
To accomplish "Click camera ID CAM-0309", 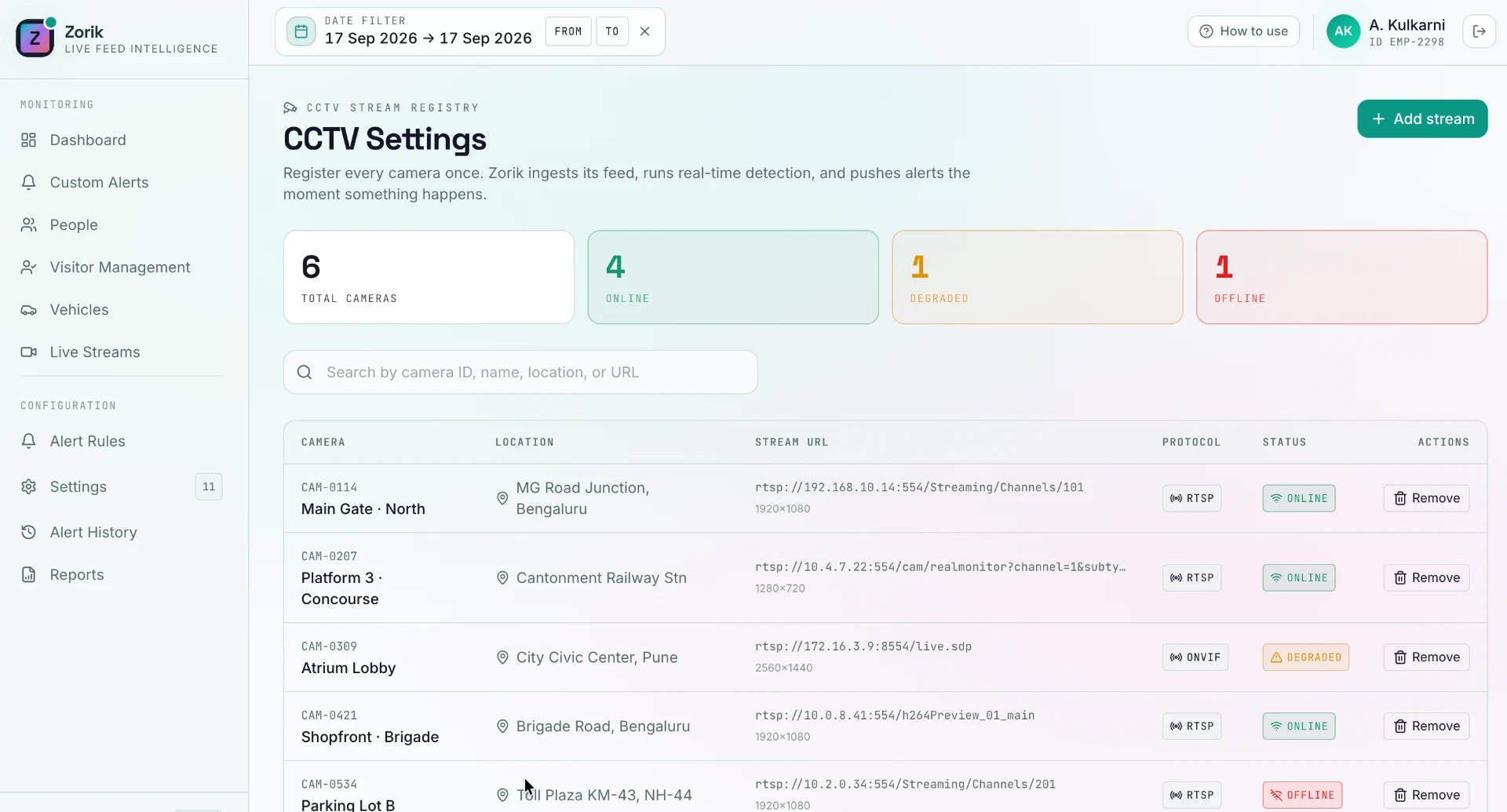I will (x=329, y=646).
